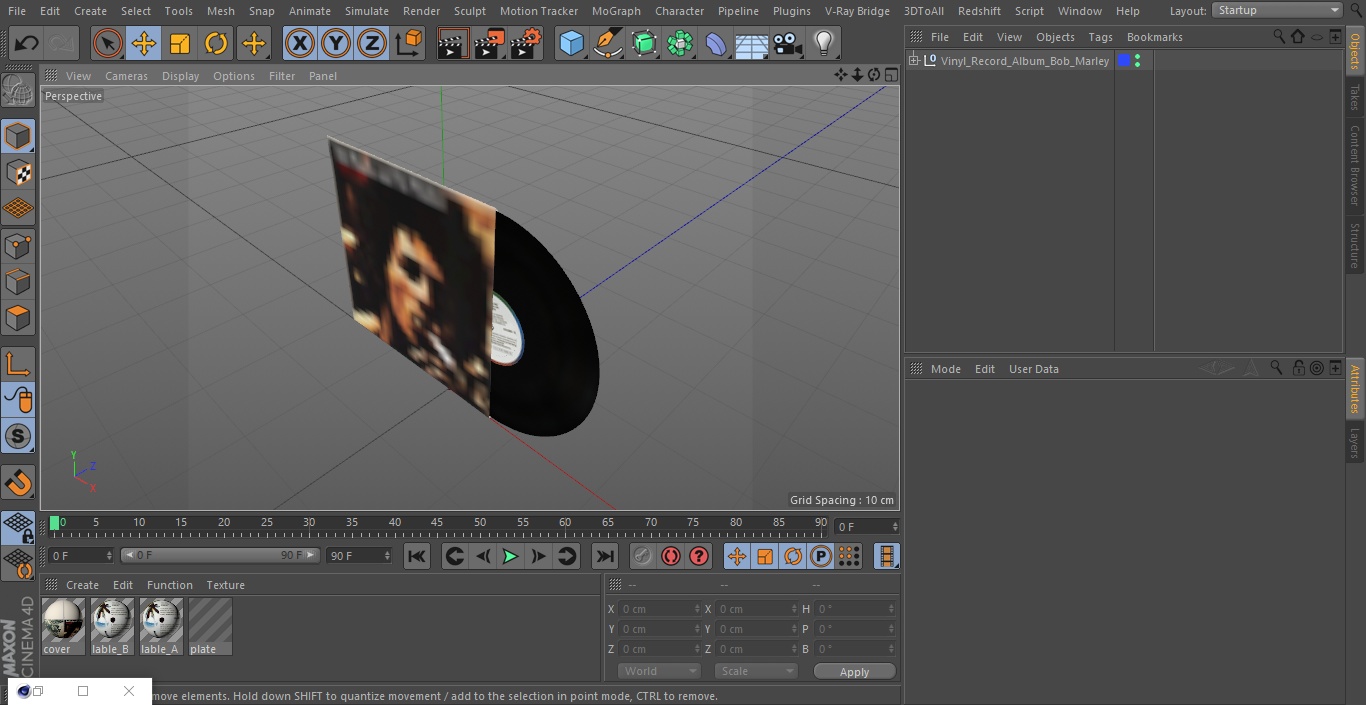Switch to Content Browser tab
1366x705 pixels.
click(1355, 165)
